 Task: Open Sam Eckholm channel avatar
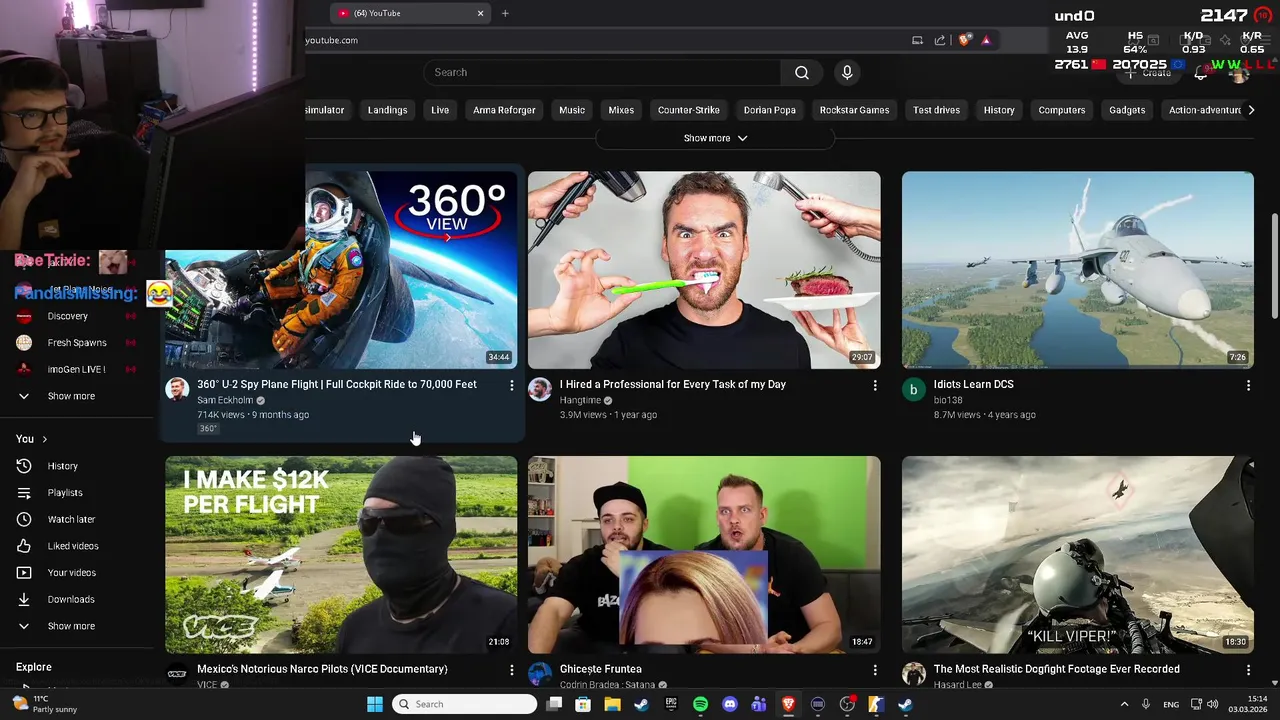click(177, 390)
